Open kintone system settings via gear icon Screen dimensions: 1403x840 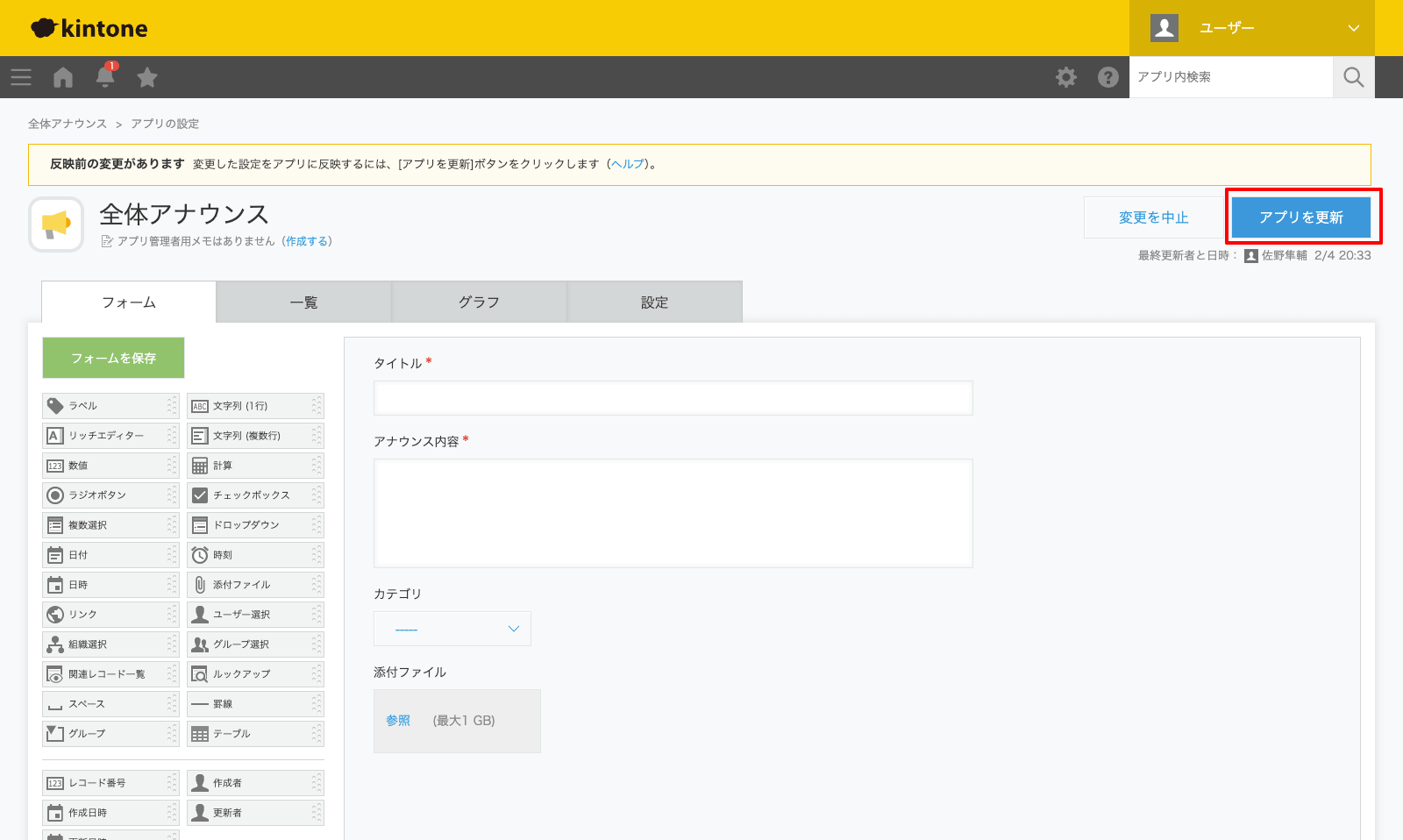tap(1066, 77)
